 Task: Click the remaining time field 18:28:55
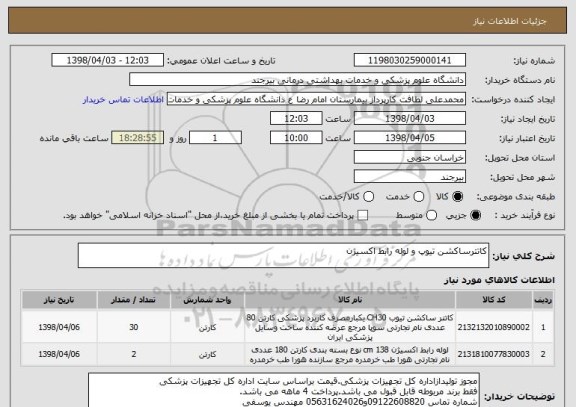(x=138, y=138)
